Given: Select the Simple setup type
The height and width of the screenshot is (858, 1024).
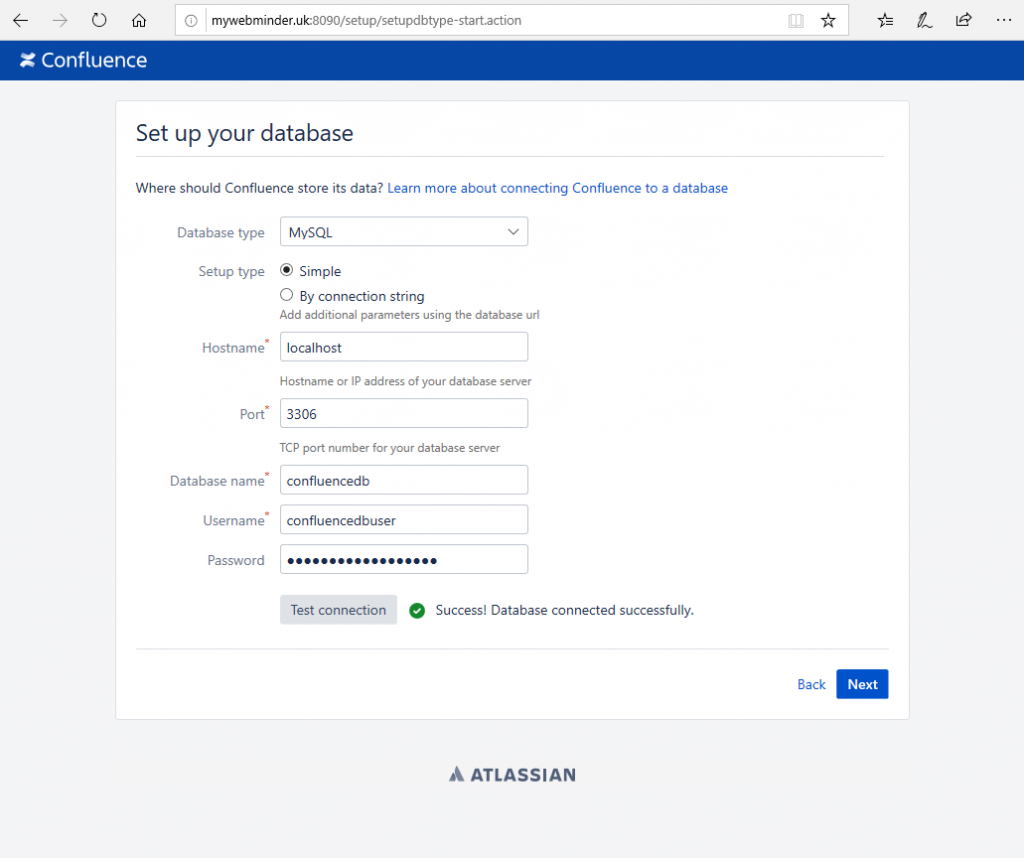Looking at the screenshot, I should [x=286, y=270].
